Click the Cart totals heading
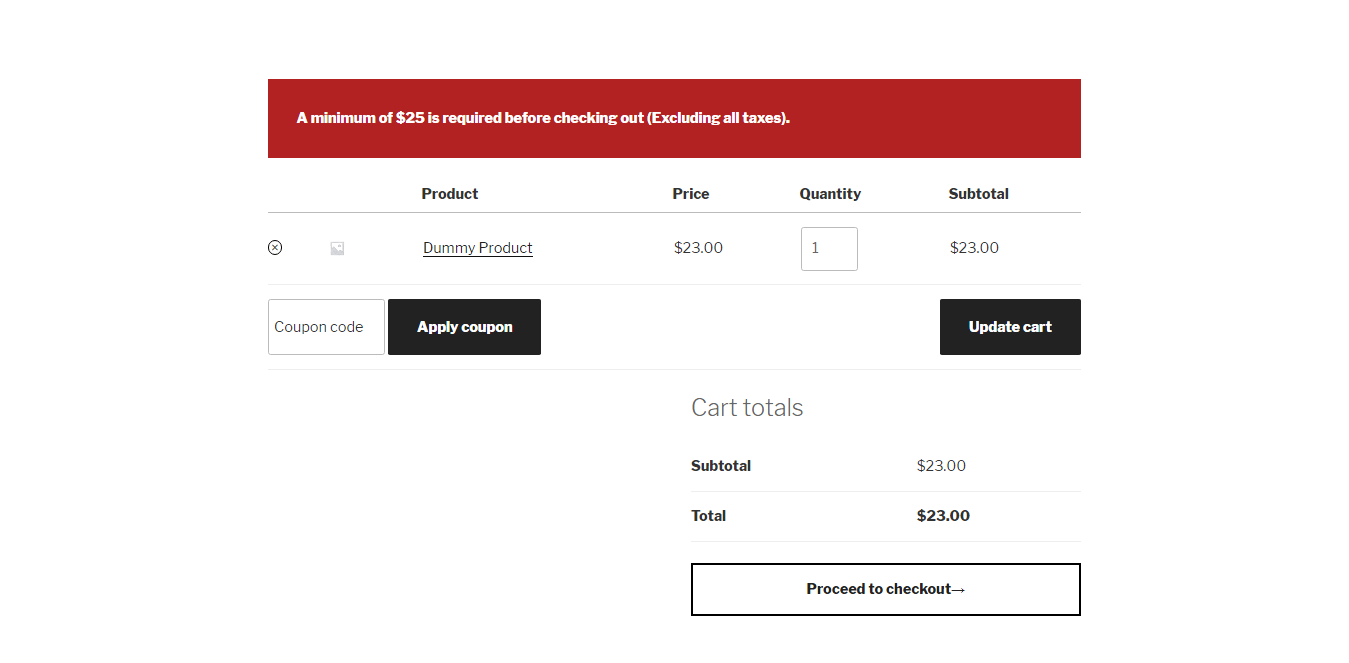This screenshot has height=663, width=1349. click(x=747, y=408)
